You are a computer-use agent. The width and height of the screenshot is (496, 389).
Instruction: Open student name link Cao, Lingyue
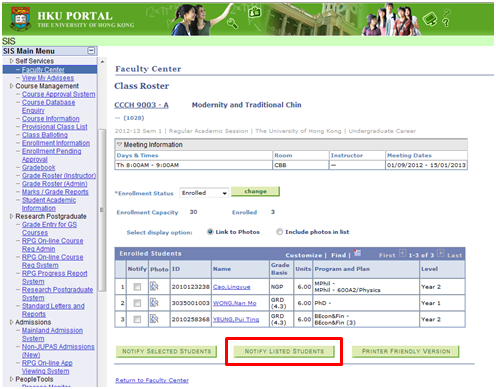tap(232, 287)
